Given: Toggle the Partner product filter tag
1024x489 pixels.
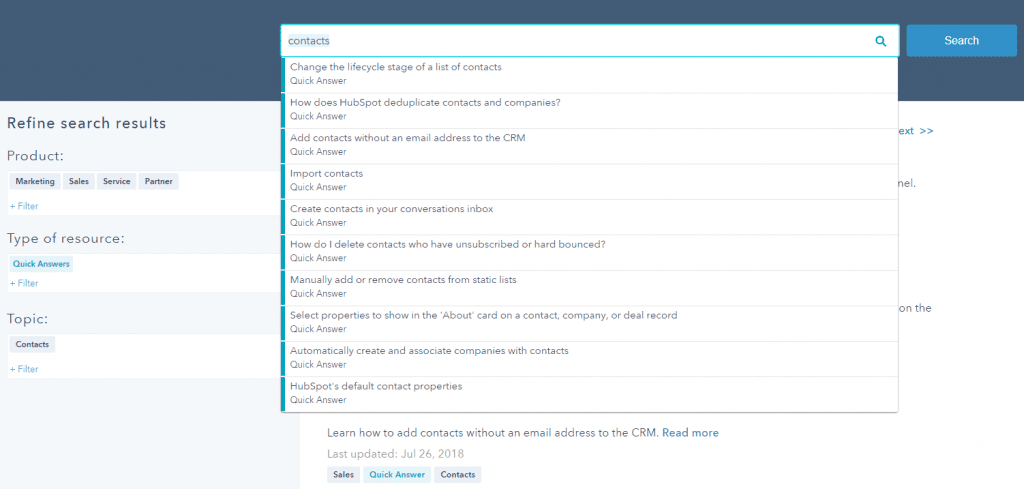Looking at the screenshot, I should (159, 181).
